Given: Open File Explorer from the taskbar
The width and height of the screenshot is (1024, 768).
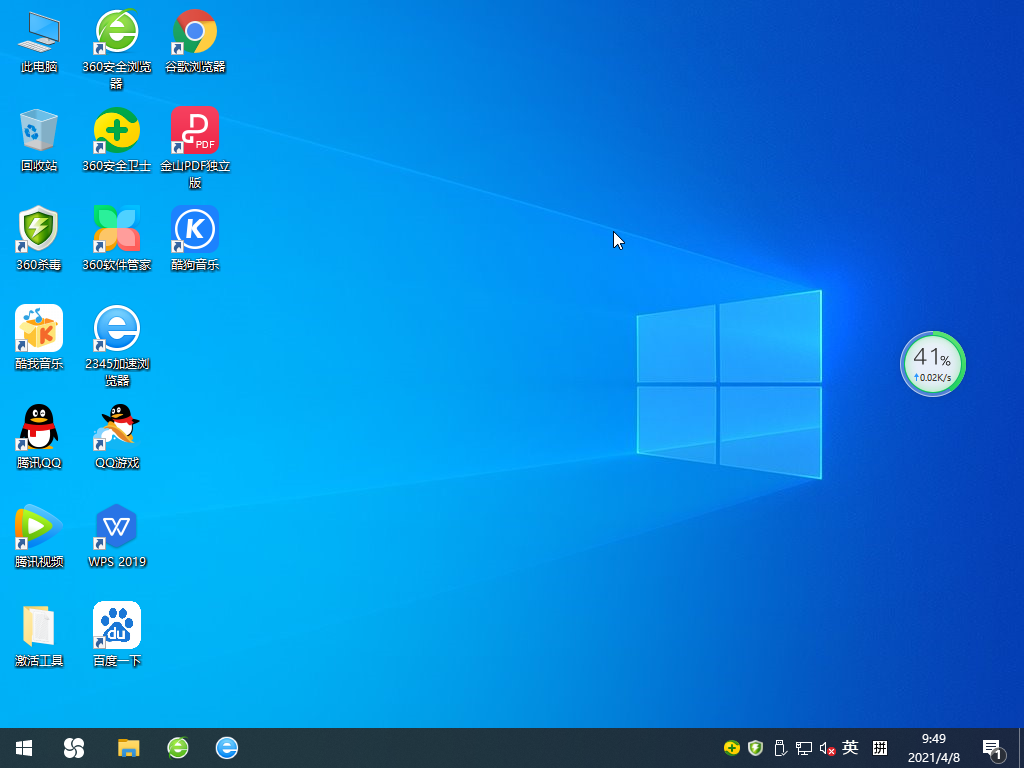Looking at the screenshot, I should click(x=128, y=747).
